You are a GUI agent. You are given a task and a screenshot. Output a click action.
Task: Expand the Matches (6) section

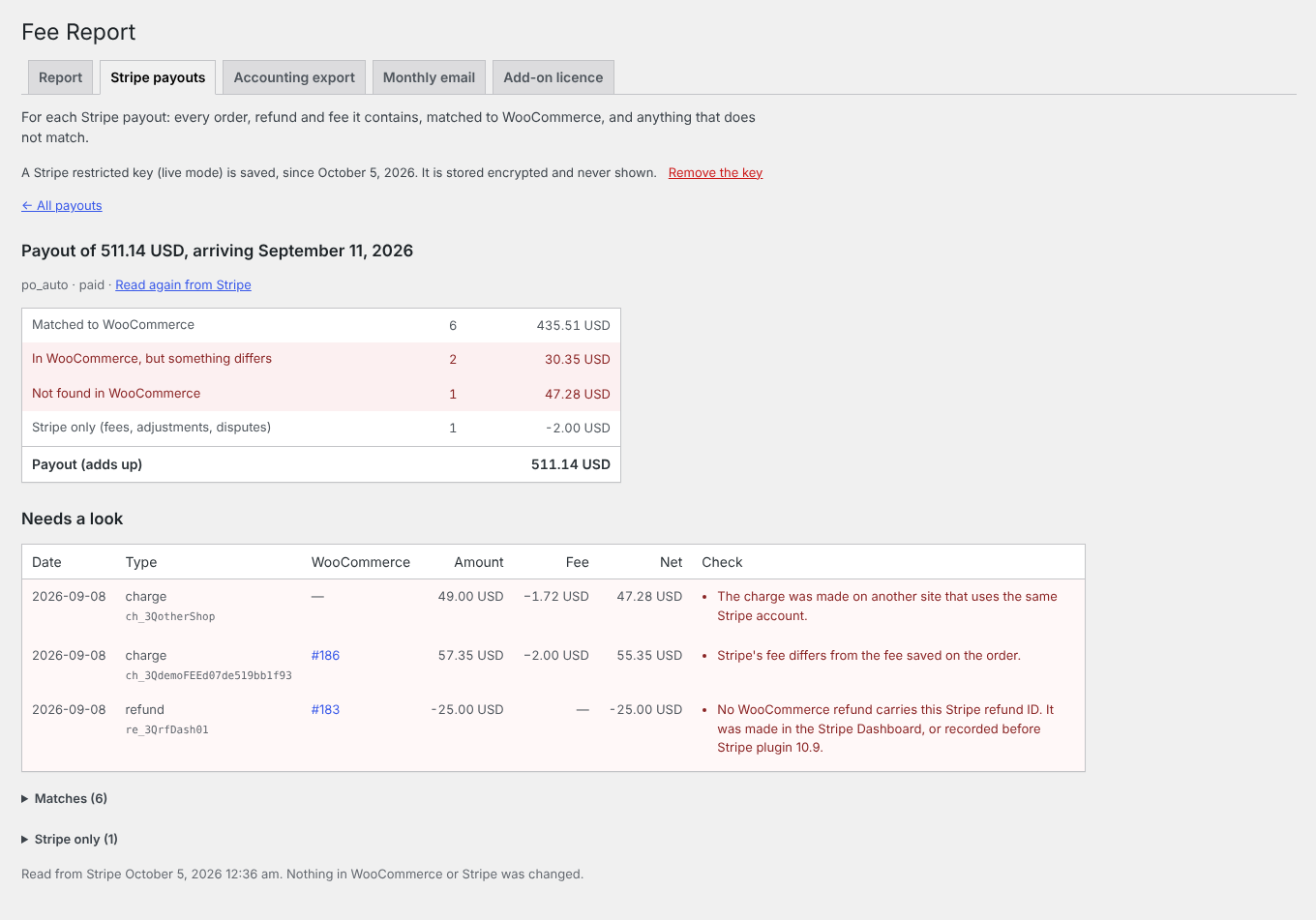click(64, 799)
